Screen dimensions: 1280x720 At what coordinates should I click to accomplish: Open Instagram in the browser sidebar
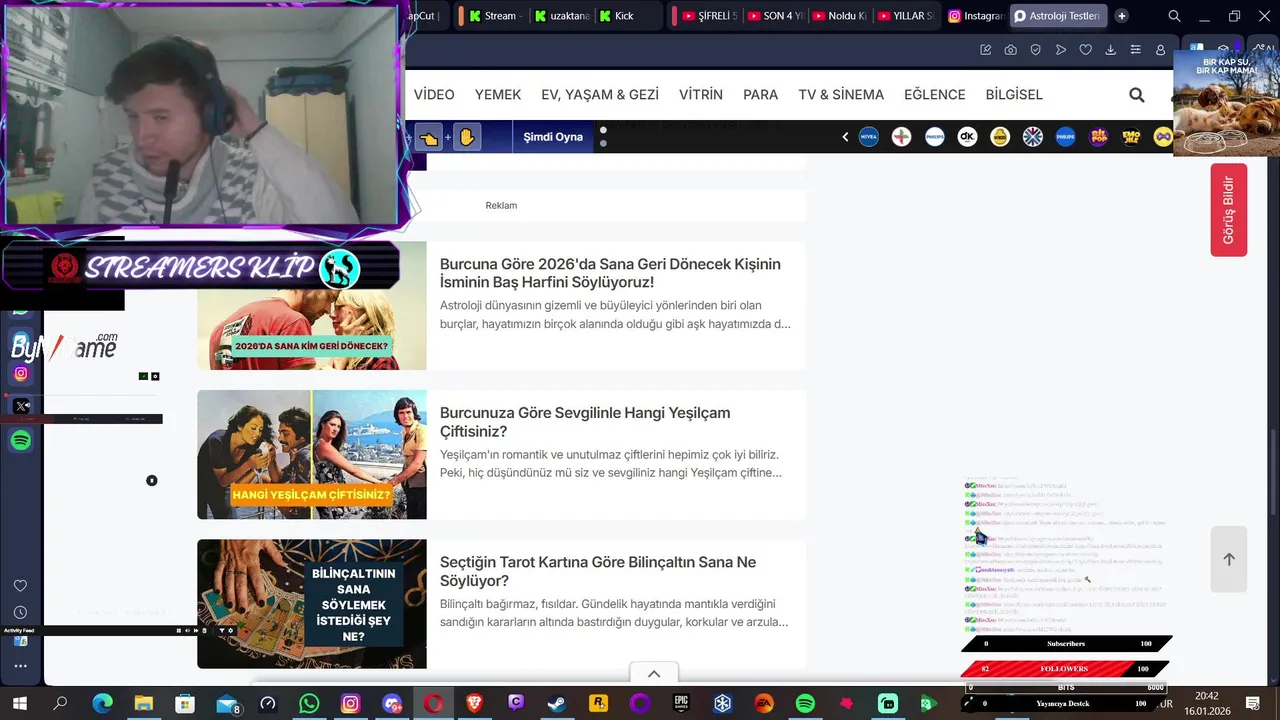point(21,374)
